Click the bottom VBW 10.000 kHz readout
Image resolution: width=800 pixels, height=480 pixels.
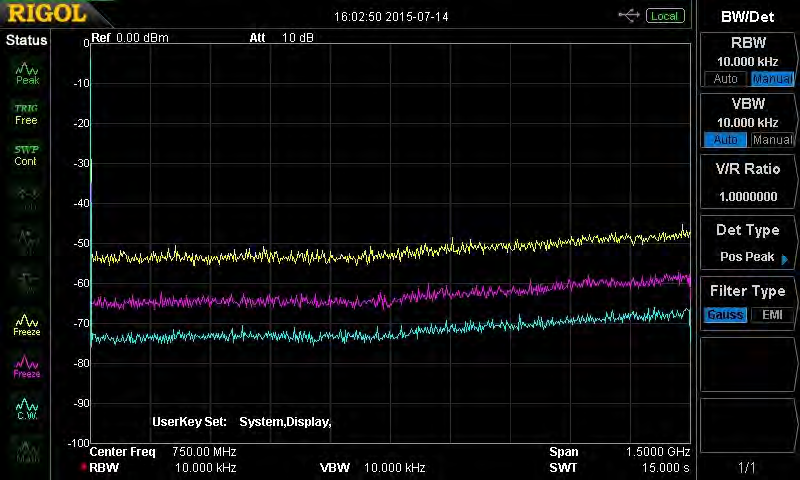click(372, 468)
